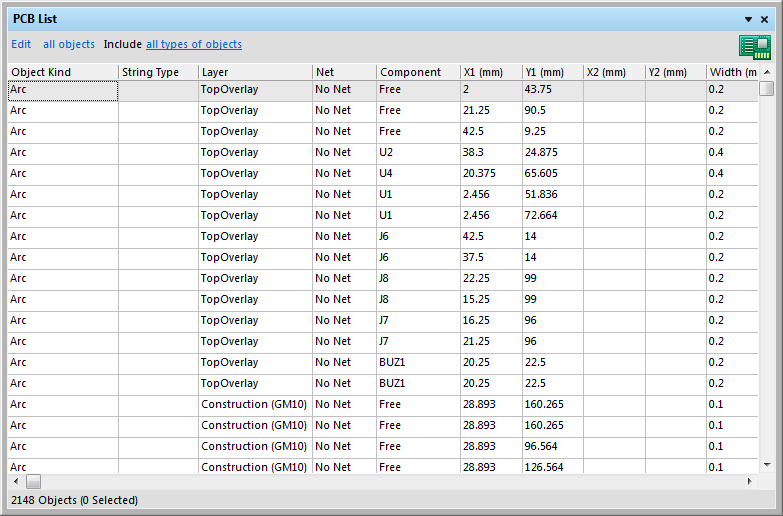Viewport: 783px width, 516px height.
Task: Click X1 value 15.25 in J8 row
Action: click(491, 300)
